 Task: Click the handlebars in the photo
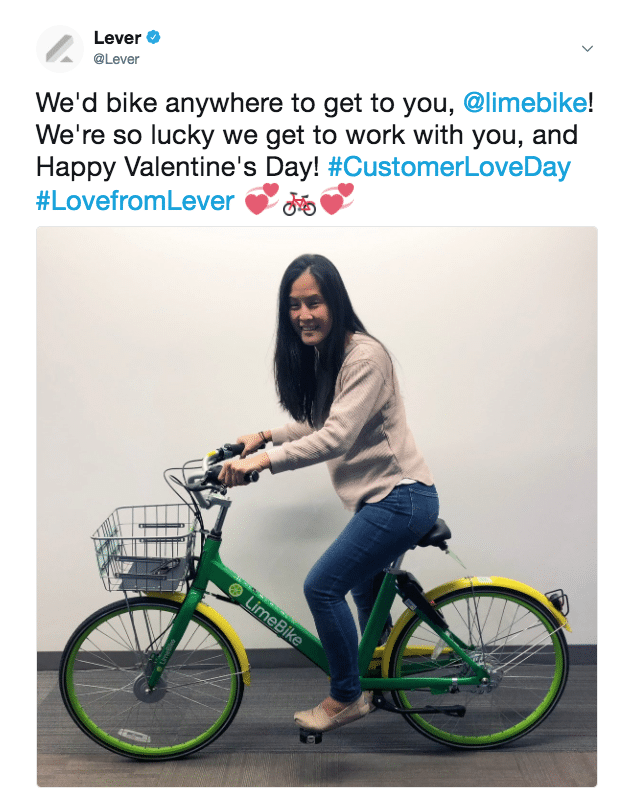coord(219,464)
